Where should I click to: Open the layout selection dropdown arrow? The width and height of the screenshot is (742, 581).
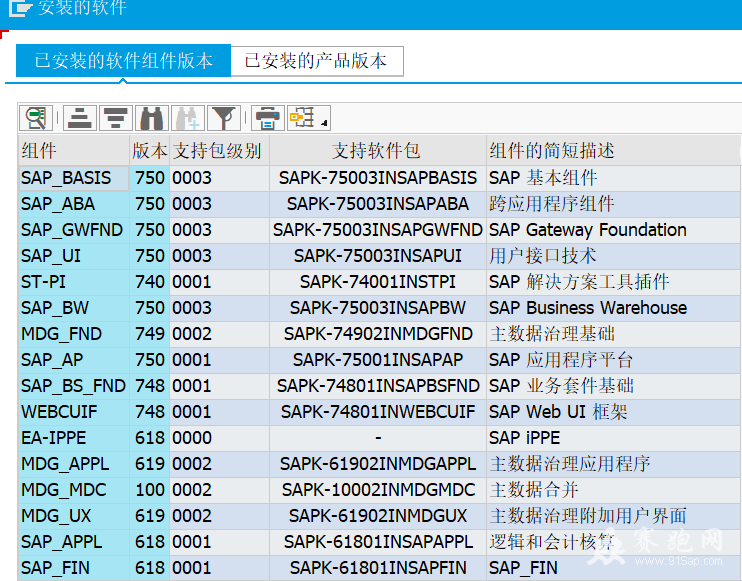324,123
